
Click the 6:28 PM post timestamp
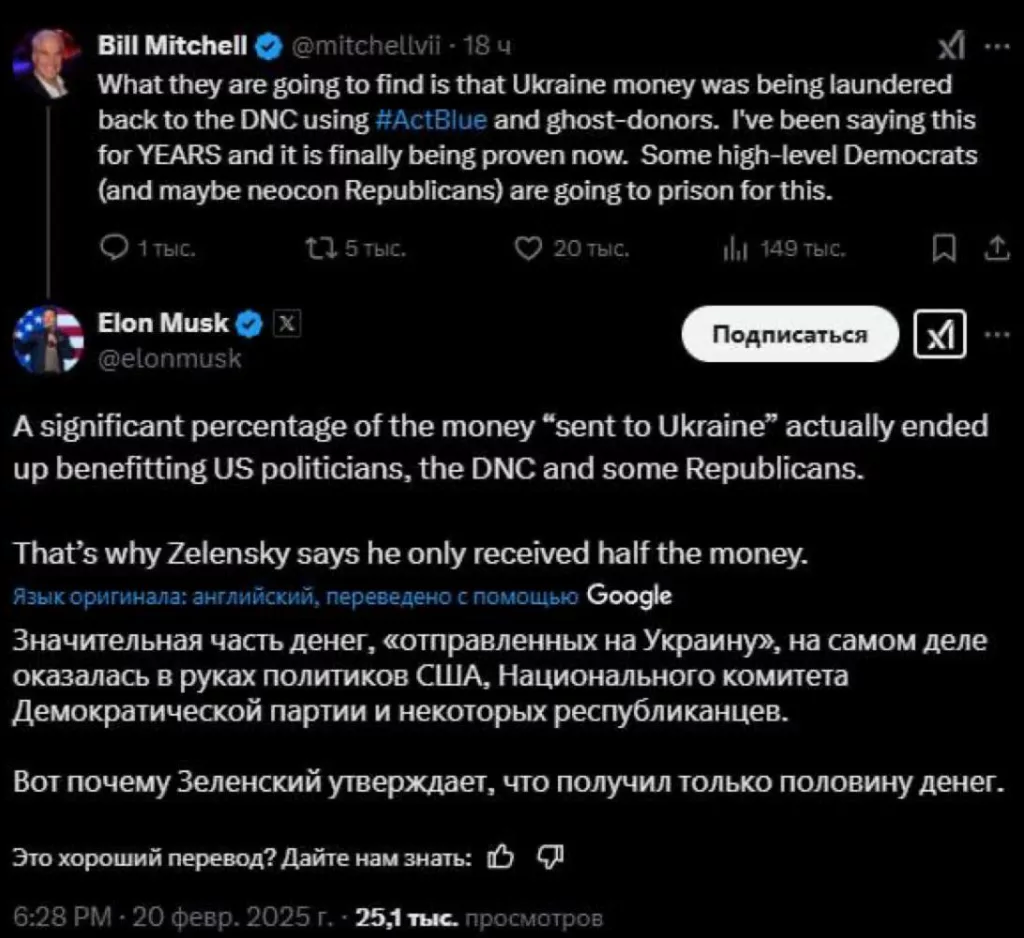tap(62, 917)
